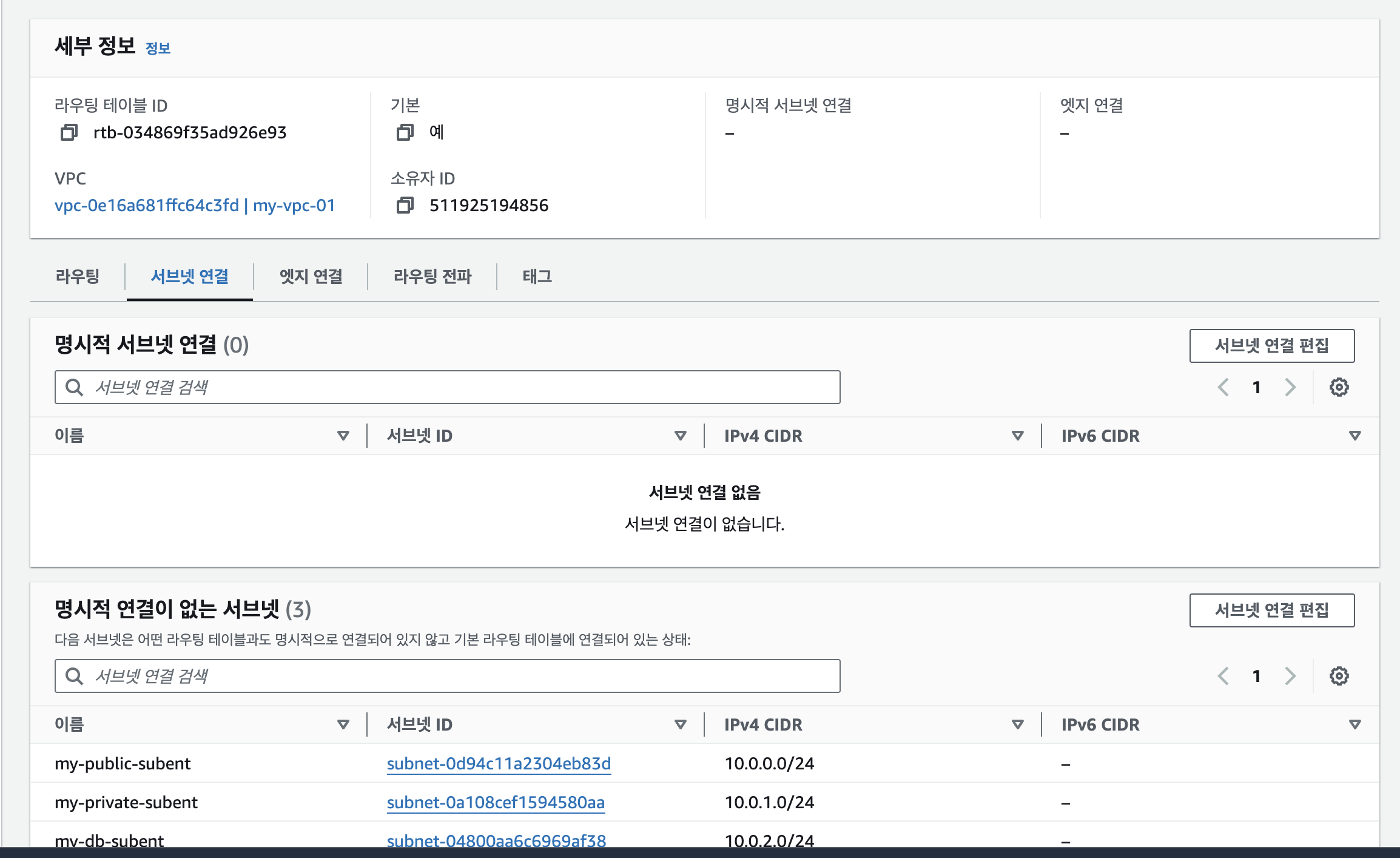Go to previous page in 명시적 서브넷 연결 table

tap(1223, 387)
